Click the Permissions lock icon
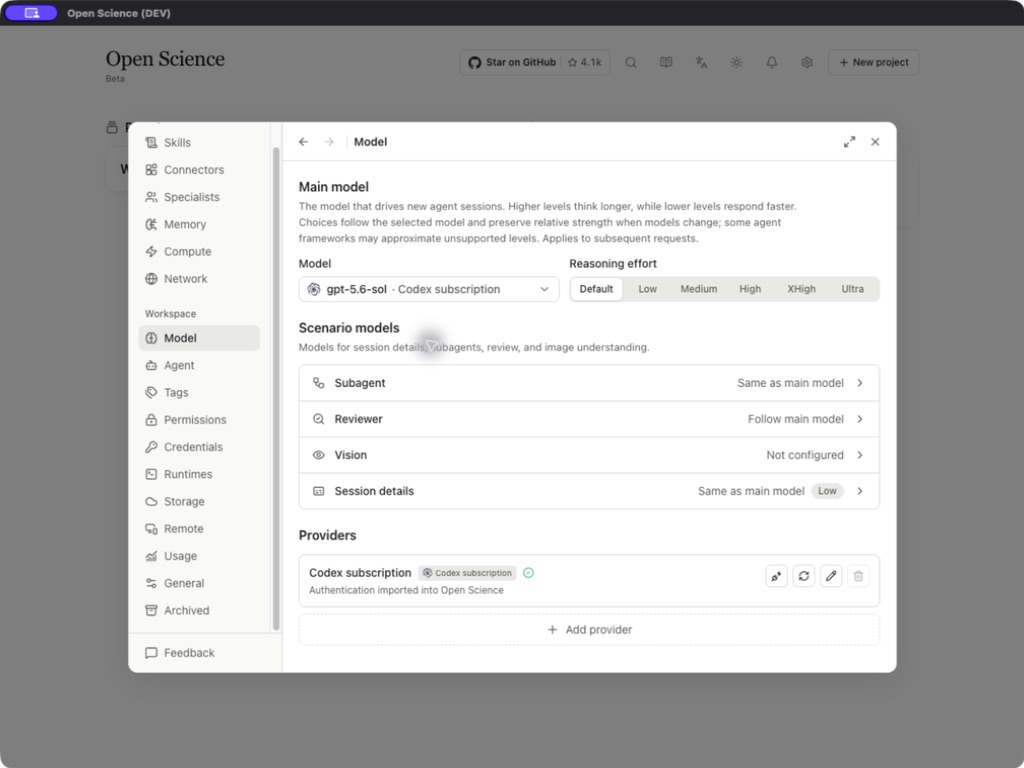The width and height of the screenshot is (1024, 768). (x=152, y=420)
